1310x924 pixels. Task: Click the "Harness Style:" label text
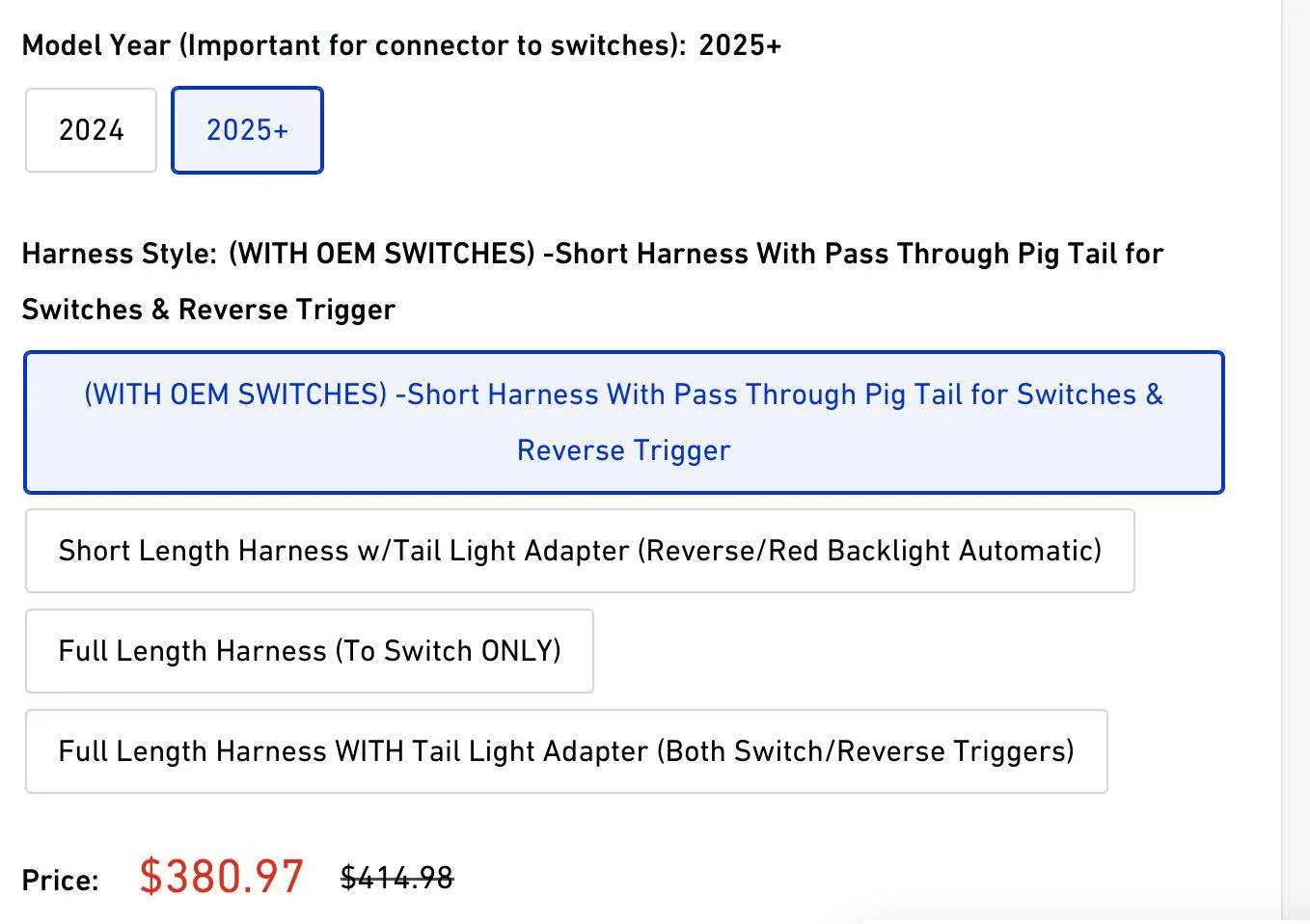click(x=119, y=254)
